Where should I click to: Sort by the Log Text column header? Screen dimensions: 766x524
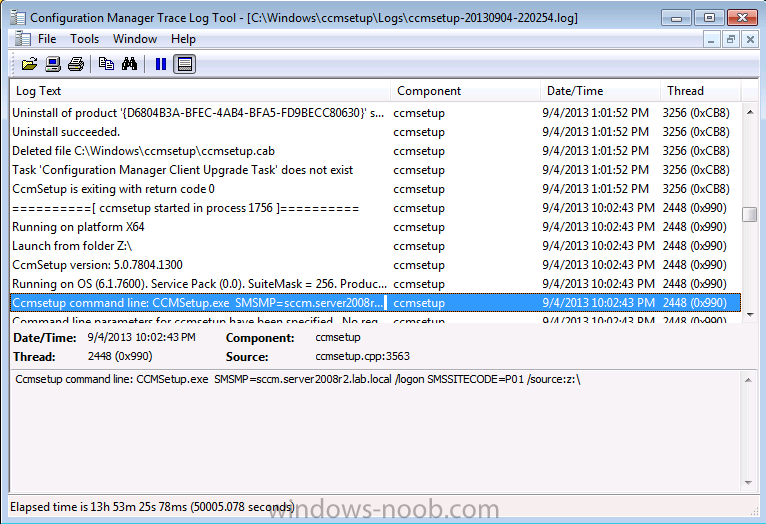(x=200, y=91)
